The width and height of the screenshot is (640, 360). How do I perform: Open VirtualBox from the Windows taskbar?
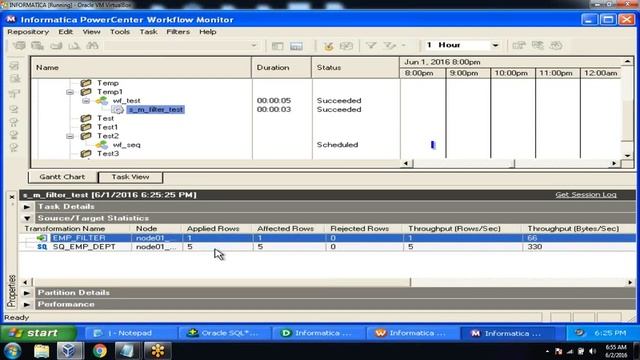pos(68,351)
